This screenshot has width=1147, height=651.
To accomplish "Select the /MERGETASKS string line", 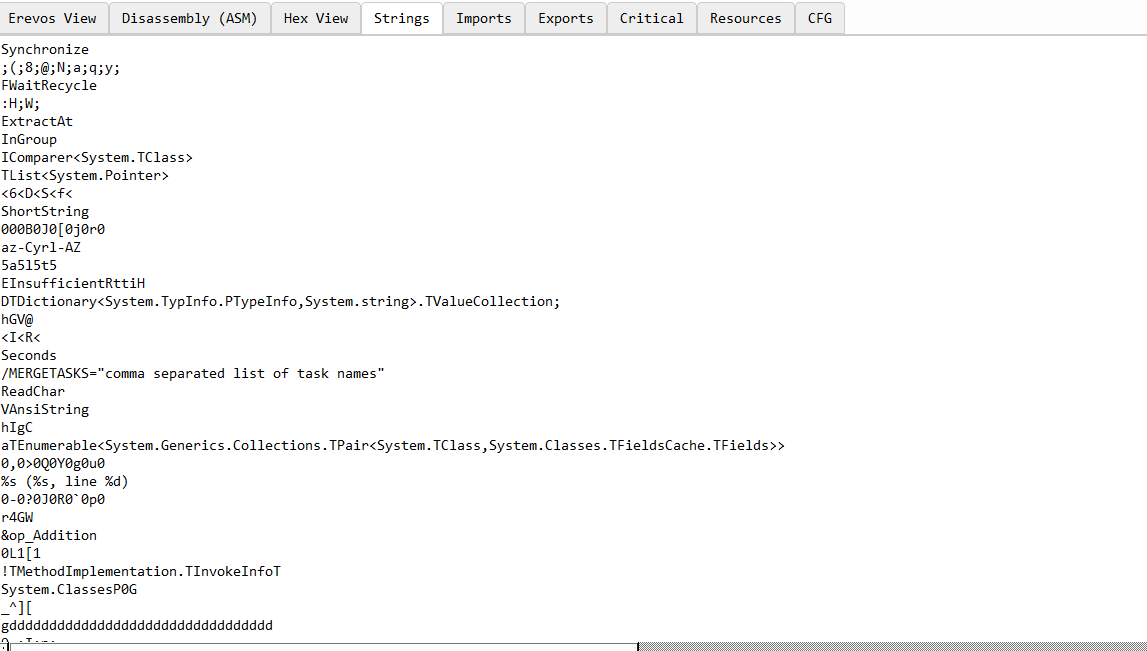I will click(193, 373).
